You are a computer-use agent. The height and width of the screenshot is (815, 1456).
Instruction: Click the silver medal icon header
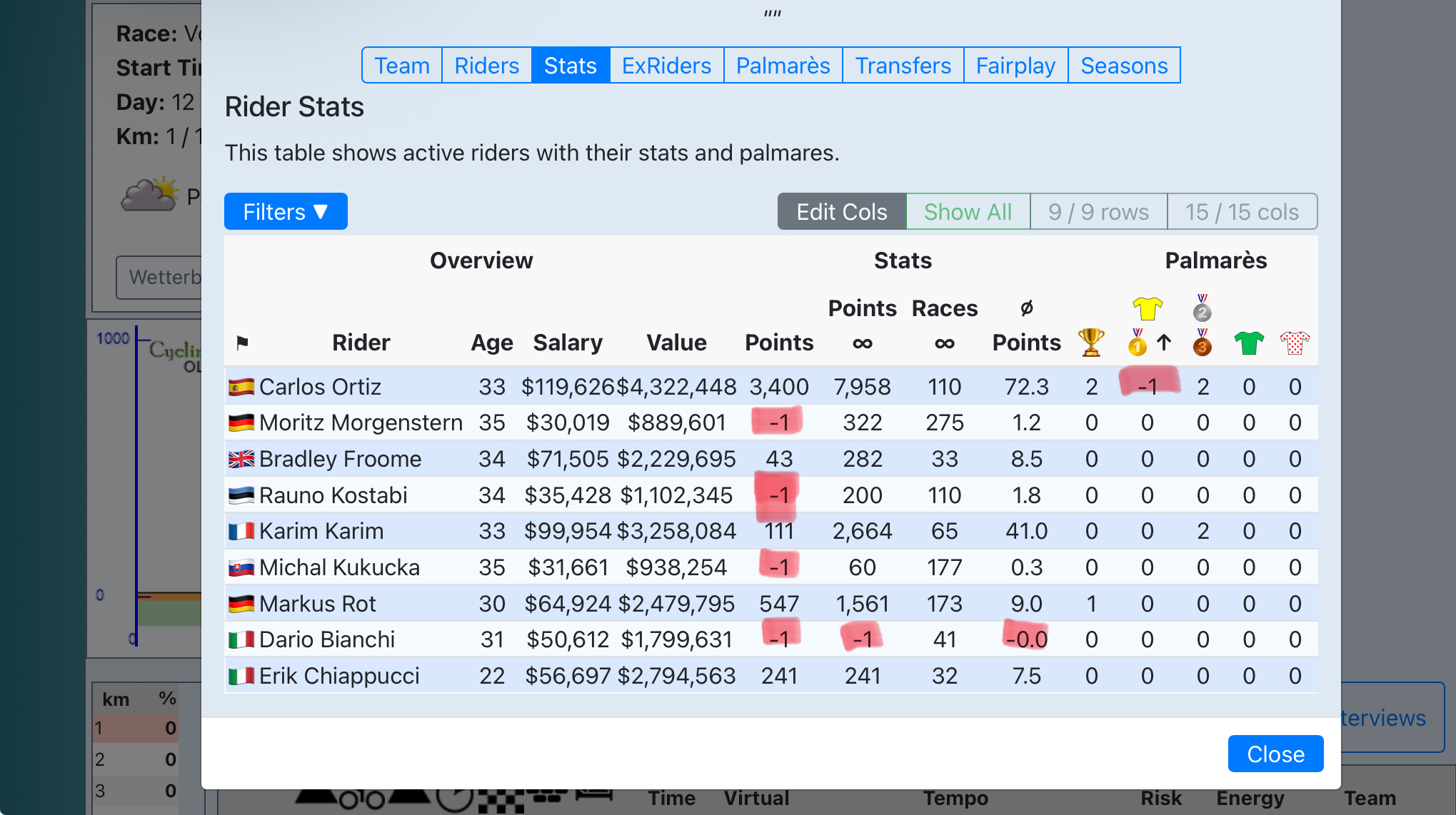(x=1202, y=308)
